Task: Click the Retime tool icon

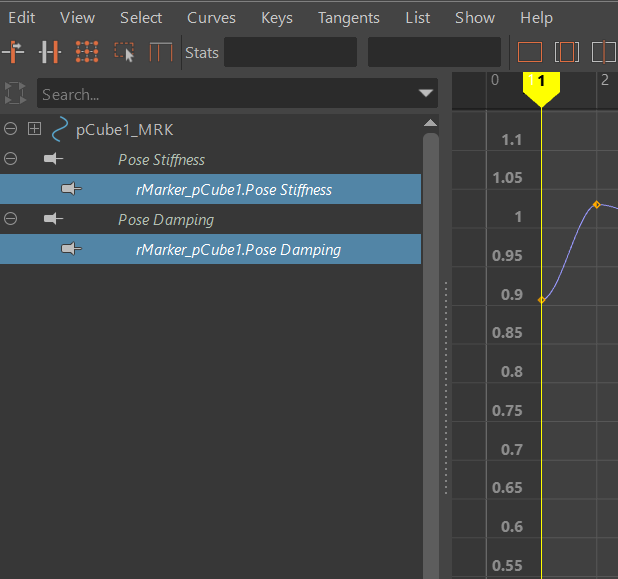Action: 161,52
